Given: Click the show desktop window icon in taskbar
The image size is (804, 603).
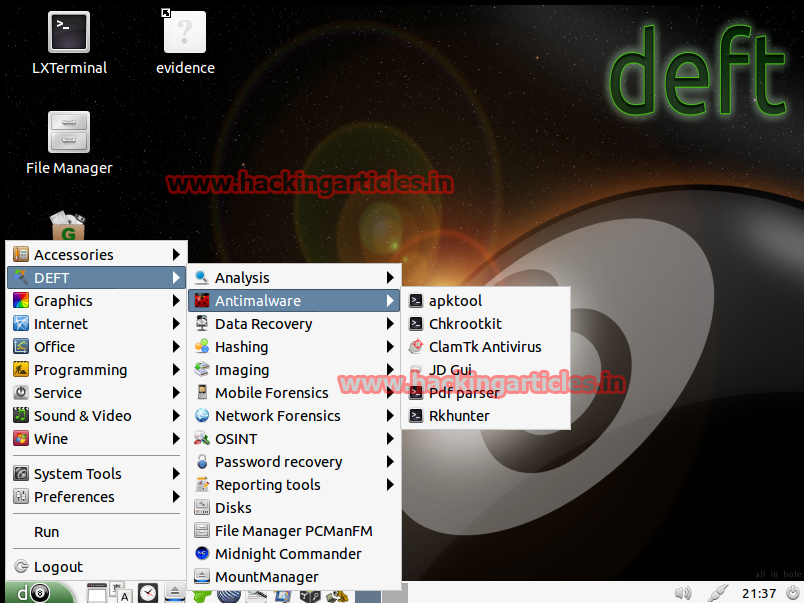Looking at the screenshot, I should (96, 593).
